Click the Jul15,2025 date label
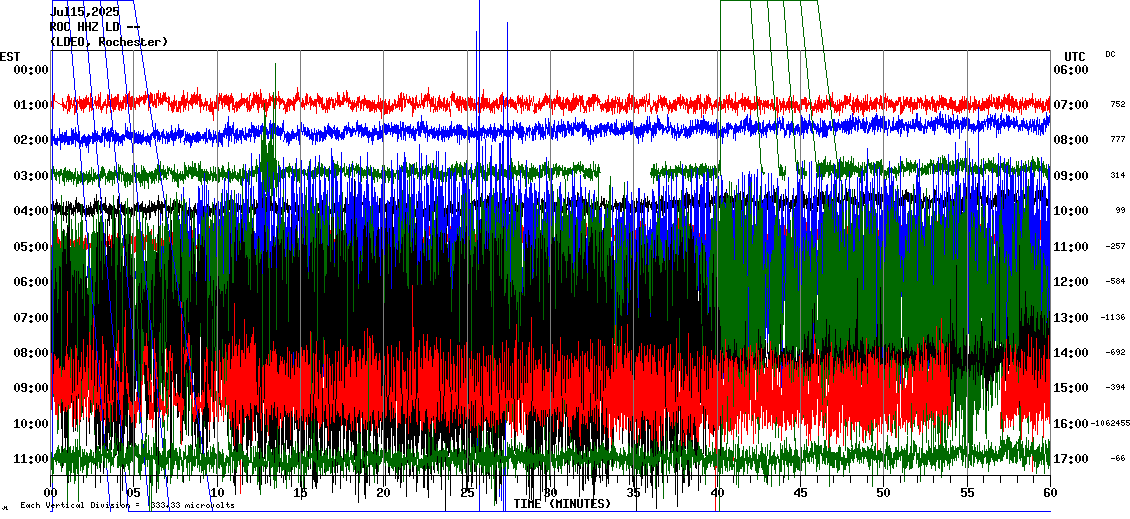Screen dimensions: 1130x519 [x=84, y=12]
